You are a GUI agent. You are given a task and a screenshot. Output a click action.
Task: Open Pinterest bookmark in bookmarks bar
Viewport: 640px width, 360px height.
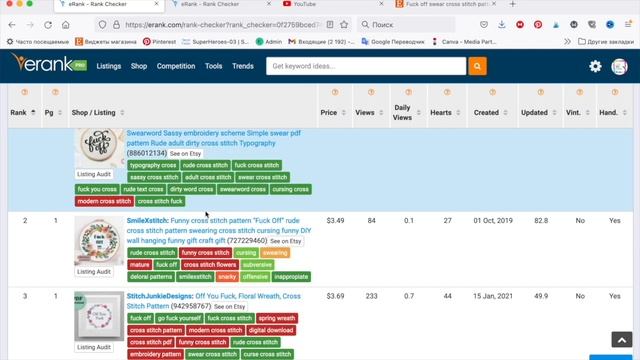click(160, 42)
